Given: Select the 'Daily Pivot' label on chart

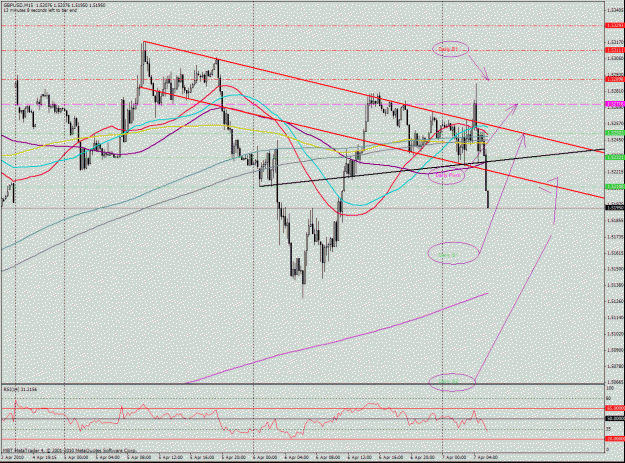Looking at the screenshot, I should (448, 175).
